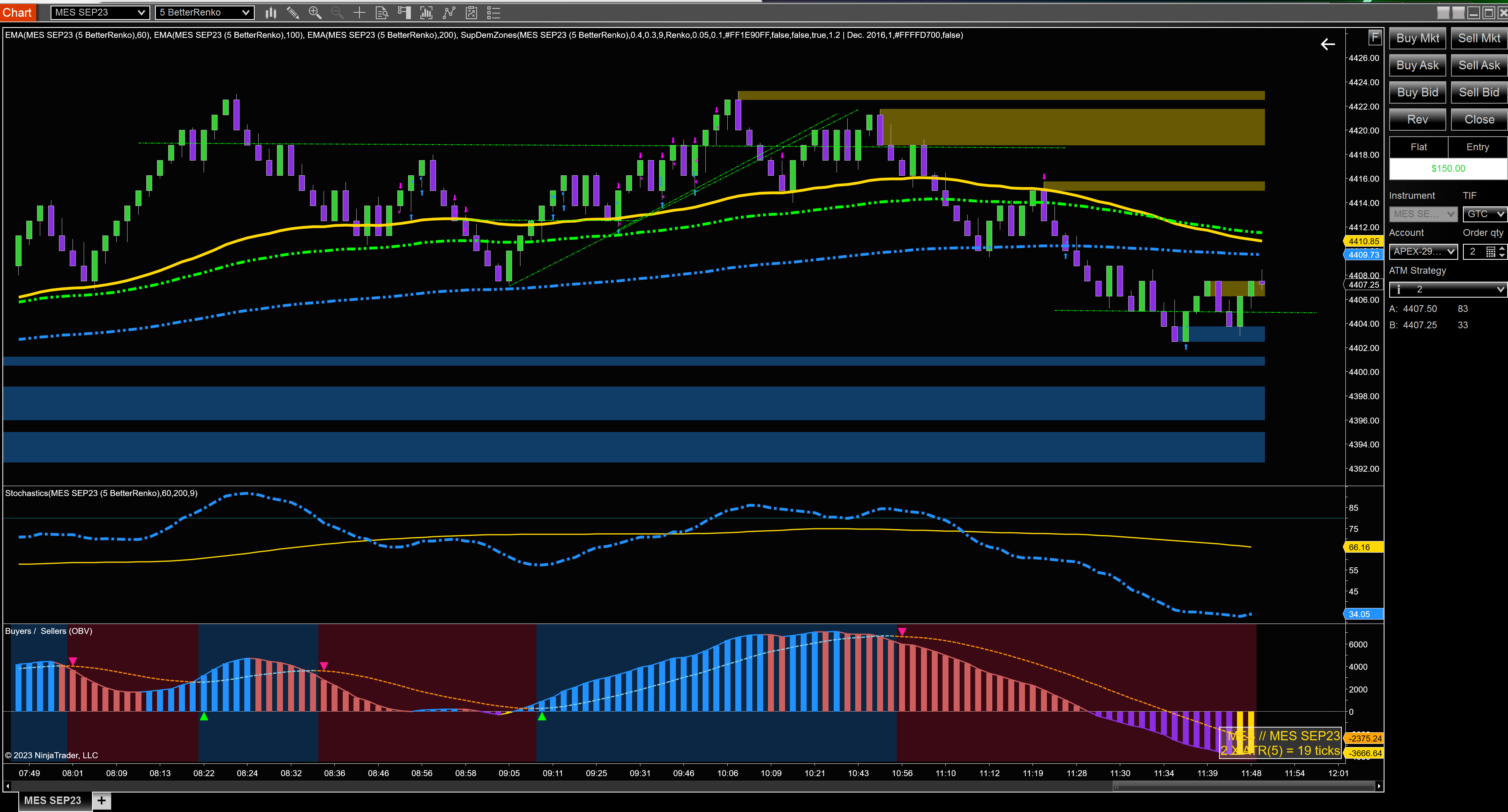This screenshot has height=812, width=1508.
Task: Click the bid price B: 4407.25
Action: click(x=1413, y=326)
